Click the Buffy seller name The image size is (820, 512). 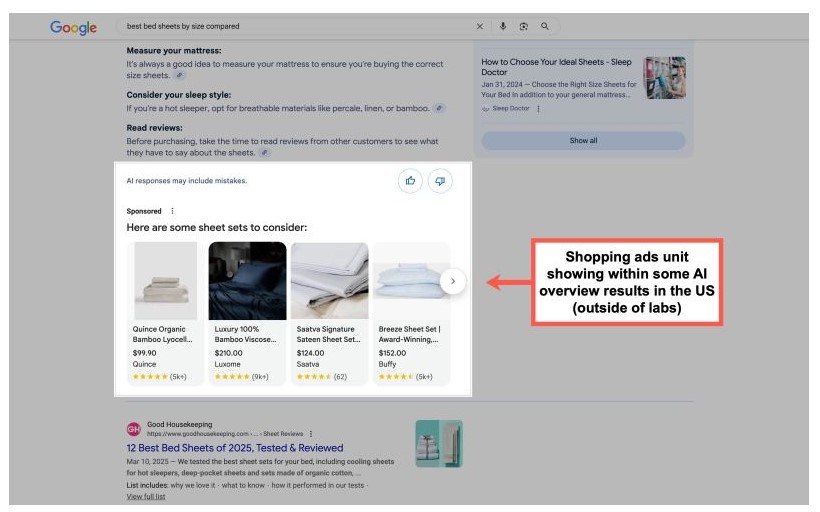[387, 364]
